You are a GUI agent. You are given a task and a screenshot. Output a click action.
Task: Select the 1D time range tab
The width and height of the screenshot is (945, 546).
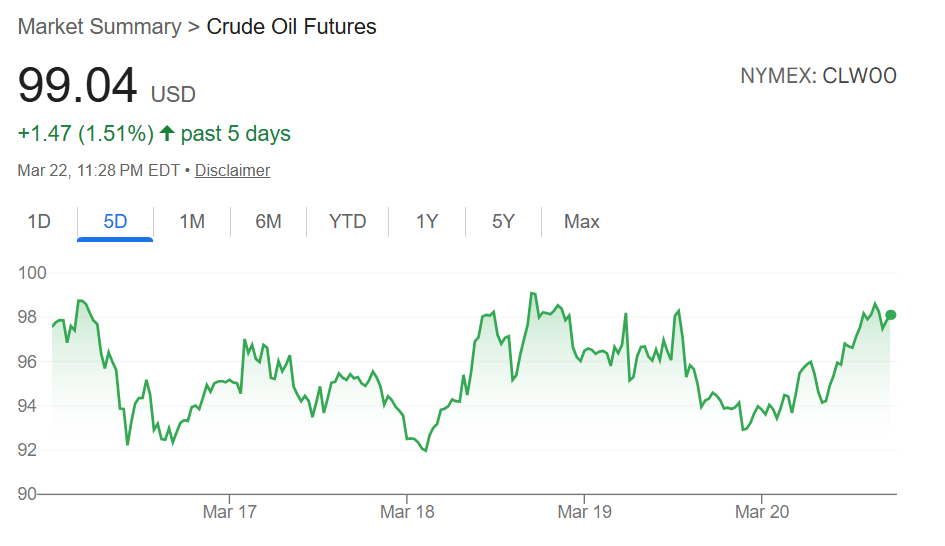[x=39, y=222]
